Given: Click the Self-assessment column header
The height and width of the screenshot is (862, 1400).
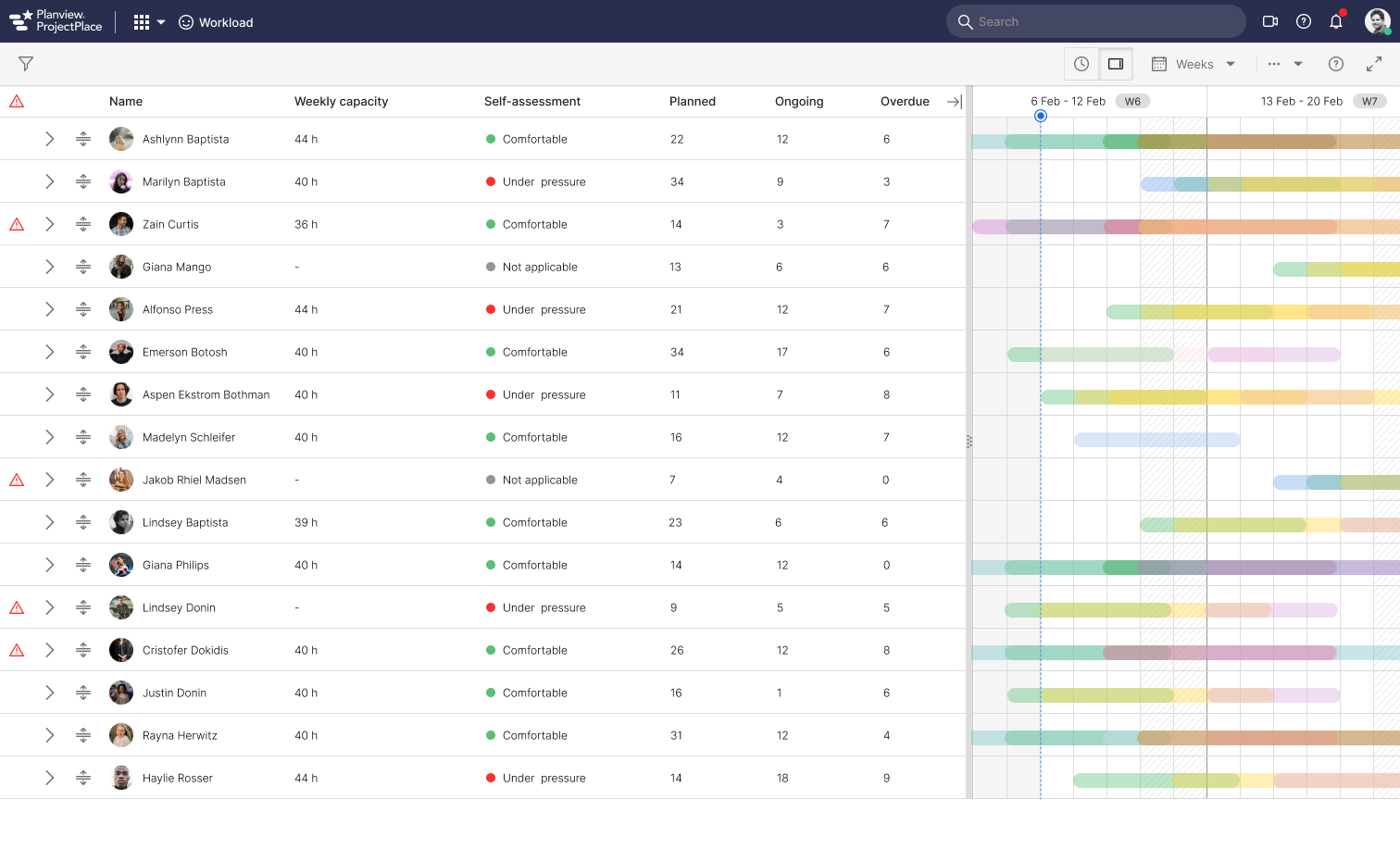Looking at the screenshot, I should tap(531, 102).
